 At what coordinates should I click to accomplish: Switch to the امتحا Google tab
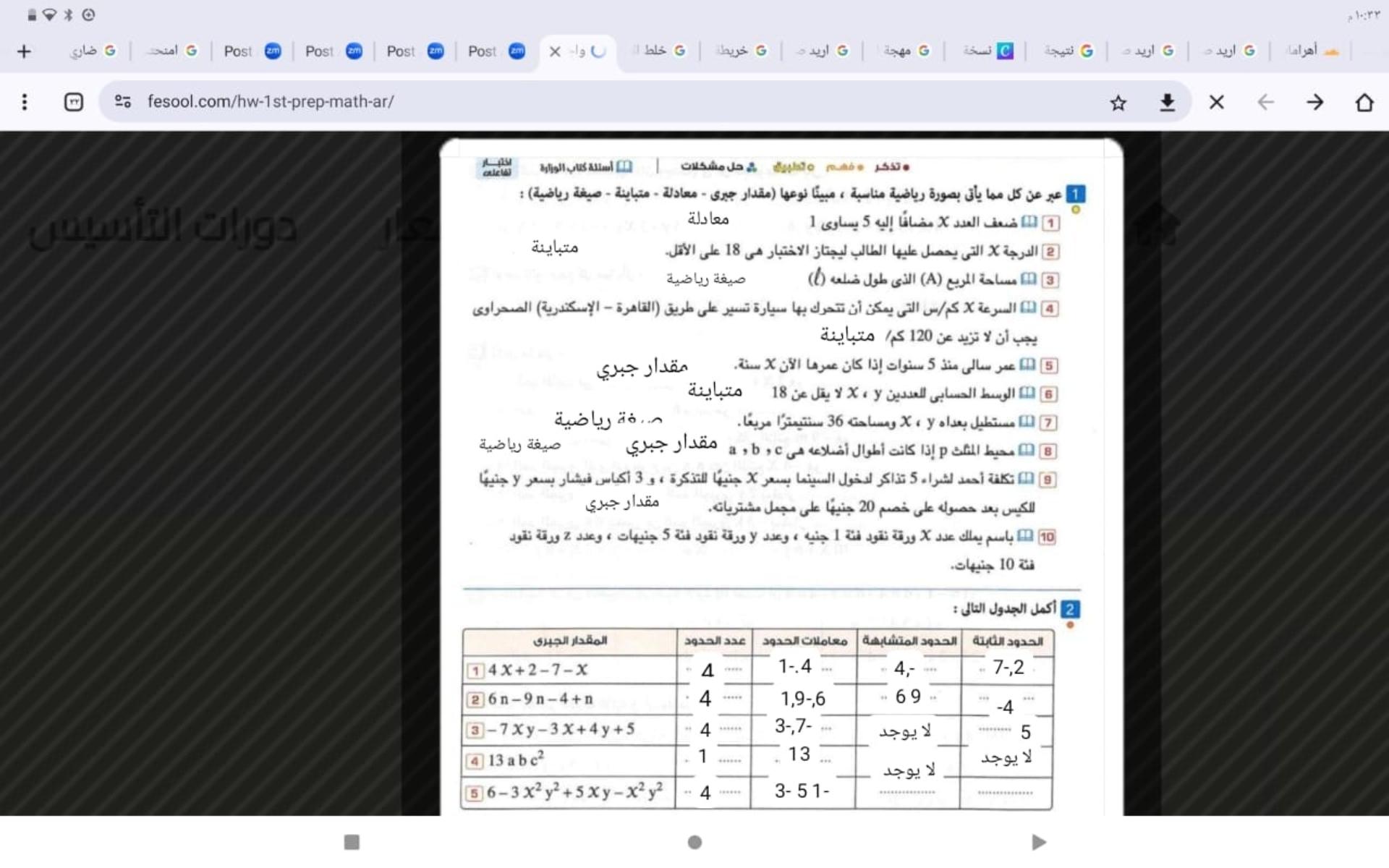tap(172, 51)
